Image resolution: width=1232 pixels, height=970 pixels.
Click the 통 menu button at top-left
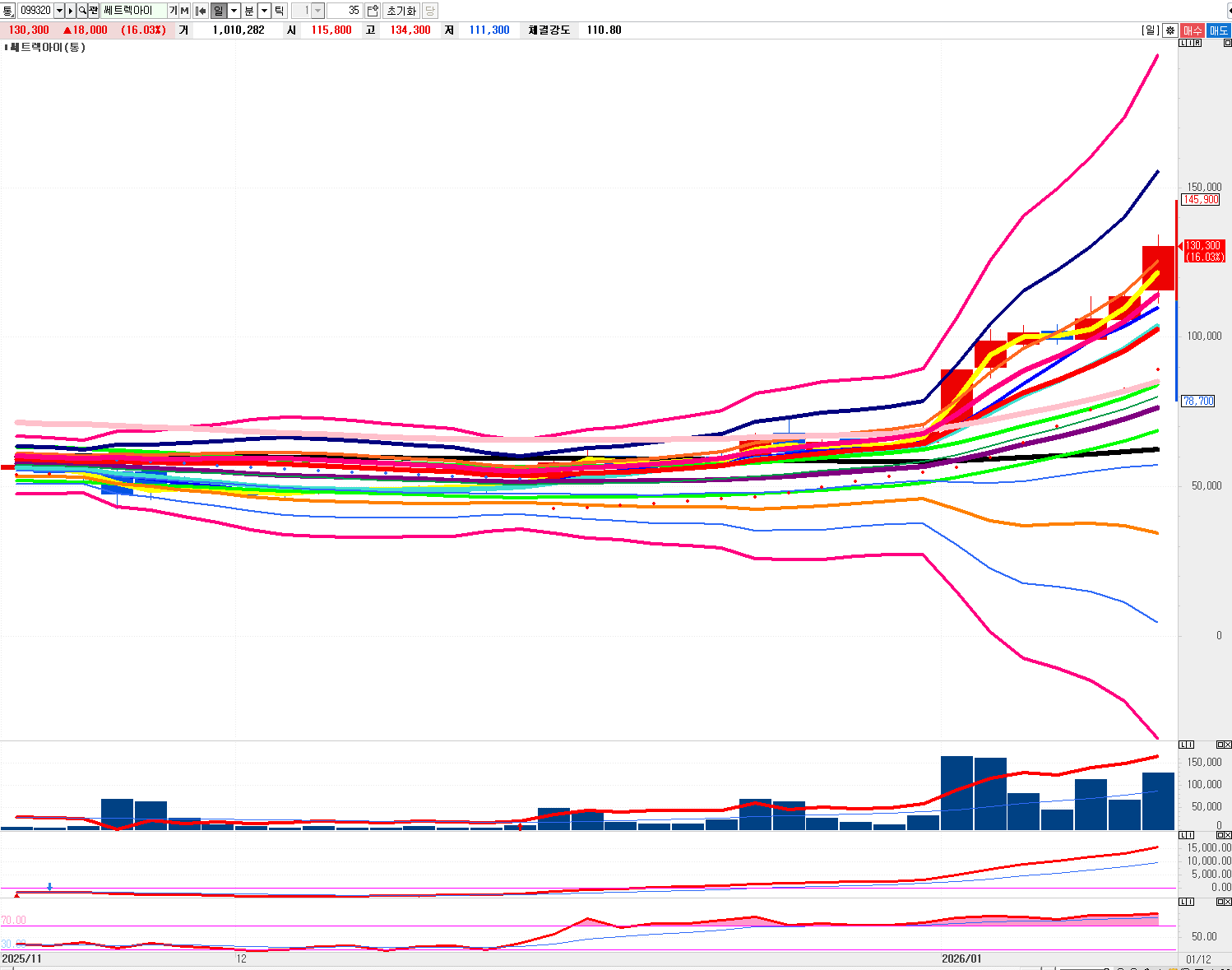[x=8, y=11]
